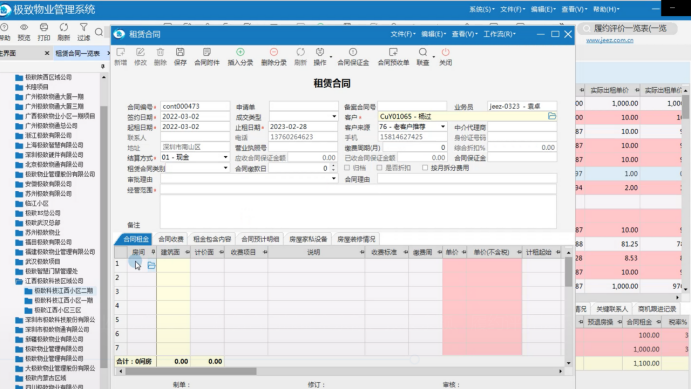The image size is (691, 389).
Task: Open the 审批理由 dropdown
Action: pyautogui.click(x=334, y=178)
